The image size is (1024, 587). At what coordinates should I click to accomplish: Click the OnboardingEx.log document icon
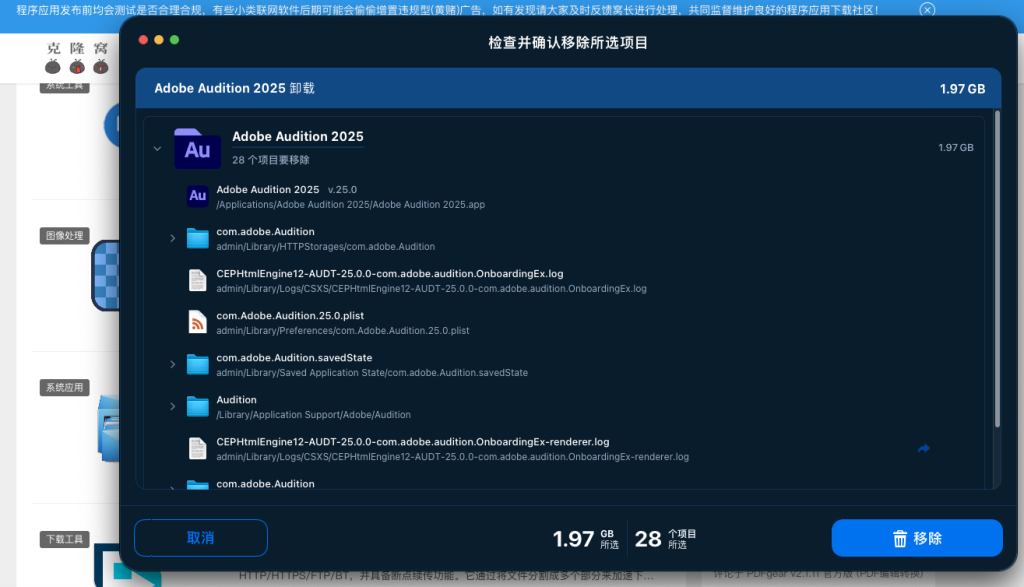197,280
